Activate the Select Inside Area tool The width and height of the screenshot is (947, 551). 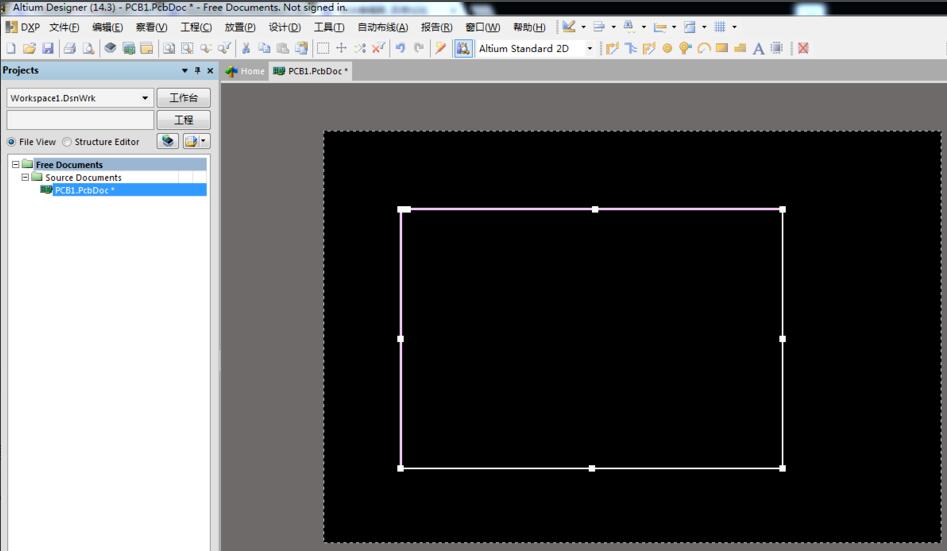pyautogui.click(x=323, y=48)
